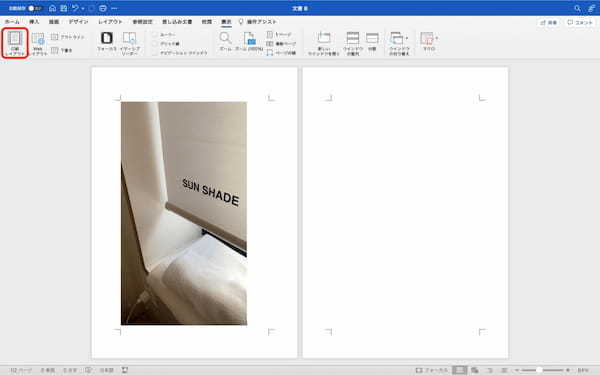The height and width of the screenshot is (375, 600).
Task: Click the spelling check icon in status bar
Action: (x=88, y=370)
